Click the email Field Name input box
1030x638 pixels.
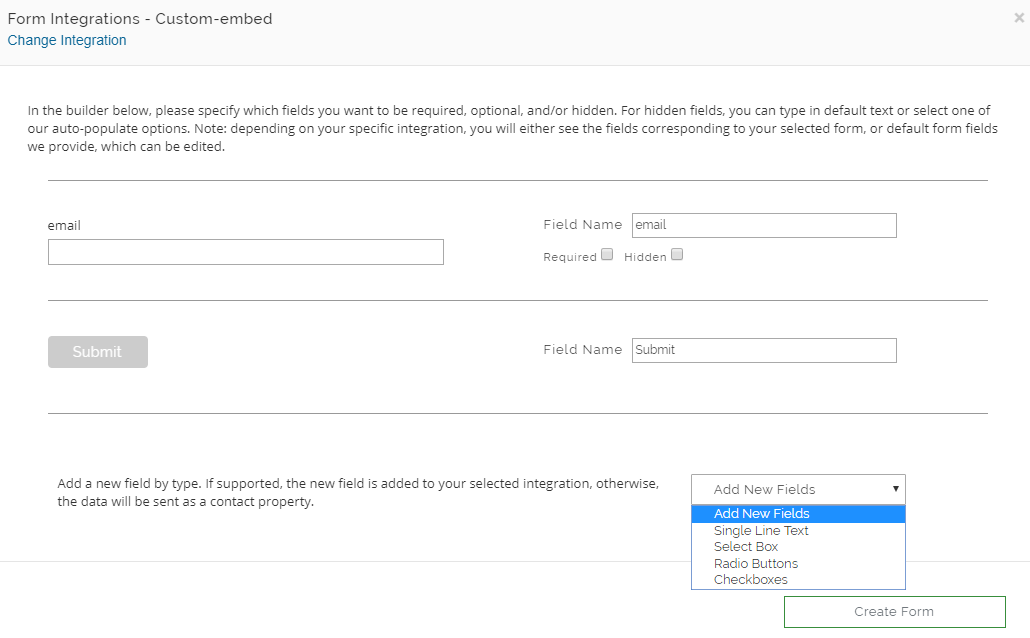pyautogui.click(x=763, y=225)
